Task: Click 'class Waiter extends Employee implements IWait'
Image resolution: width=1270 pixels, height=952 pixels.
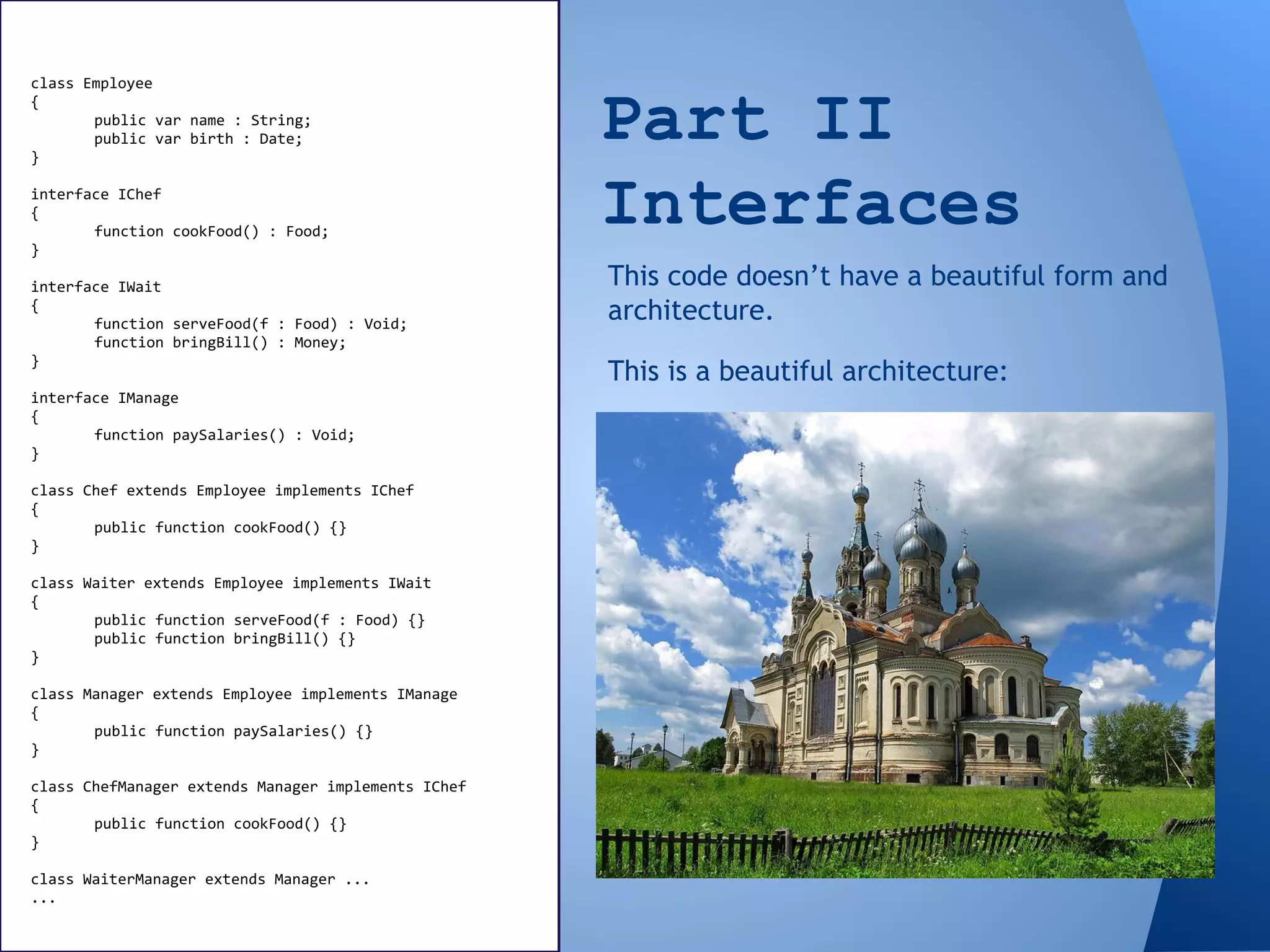Action: [231, 583]
